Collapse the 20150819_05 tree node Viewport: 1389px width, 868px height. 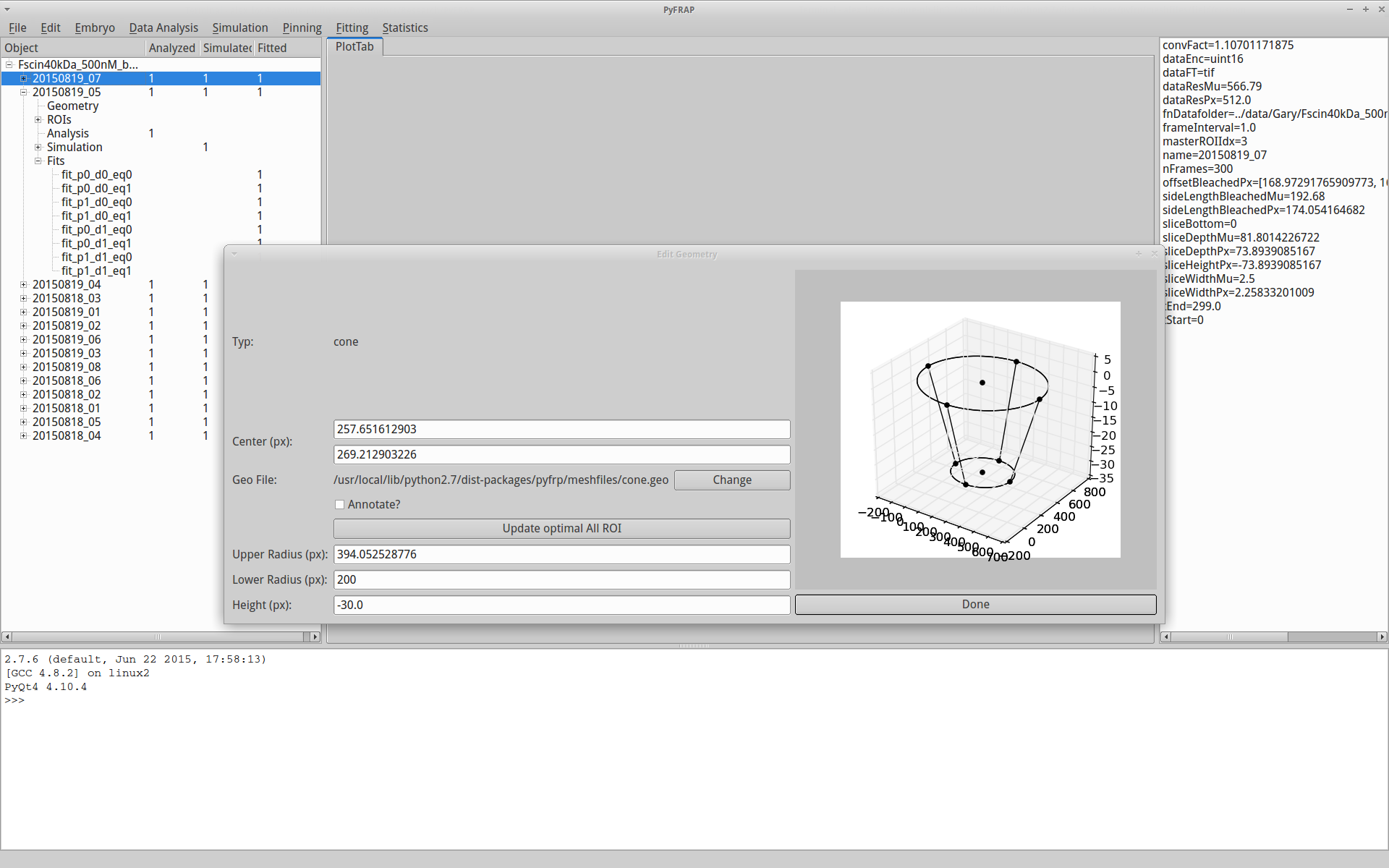pyautogui.click(x=24, y=92)
